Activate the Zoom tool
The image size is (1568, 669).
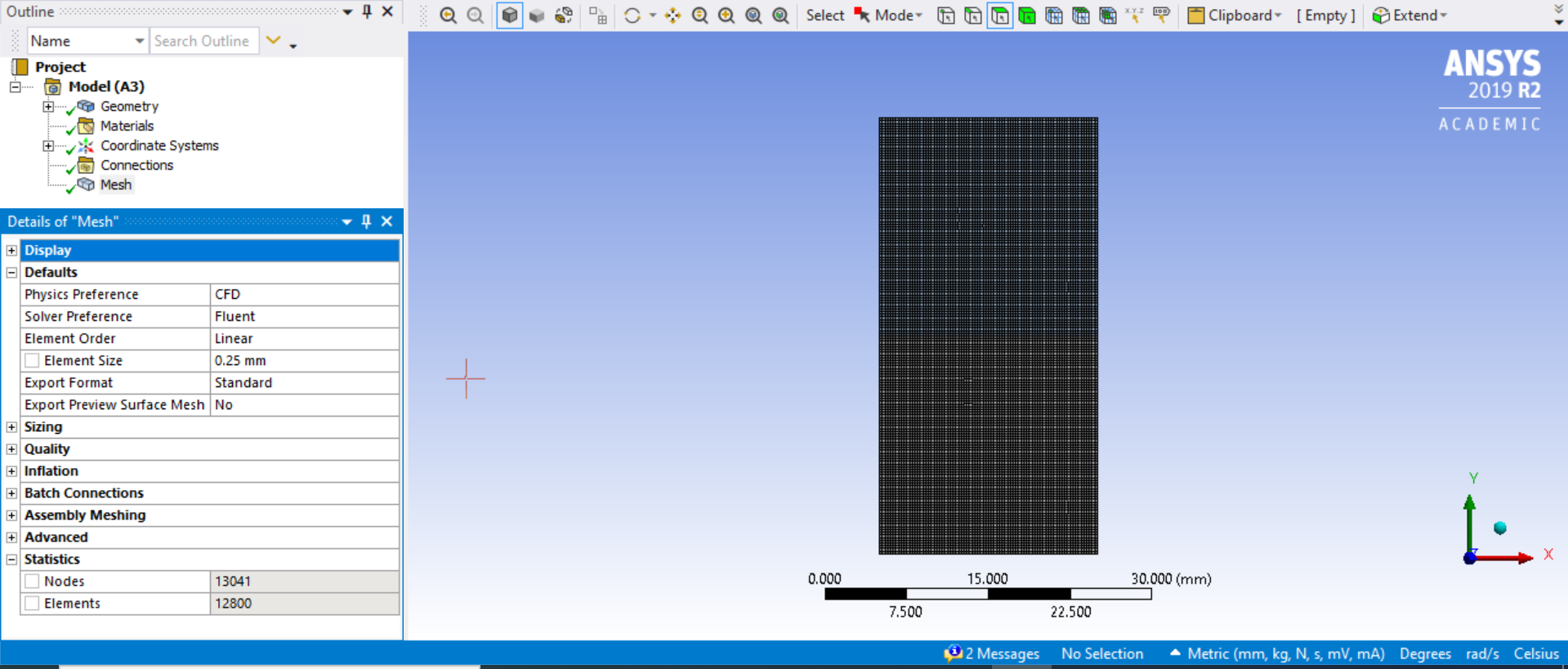699,16
